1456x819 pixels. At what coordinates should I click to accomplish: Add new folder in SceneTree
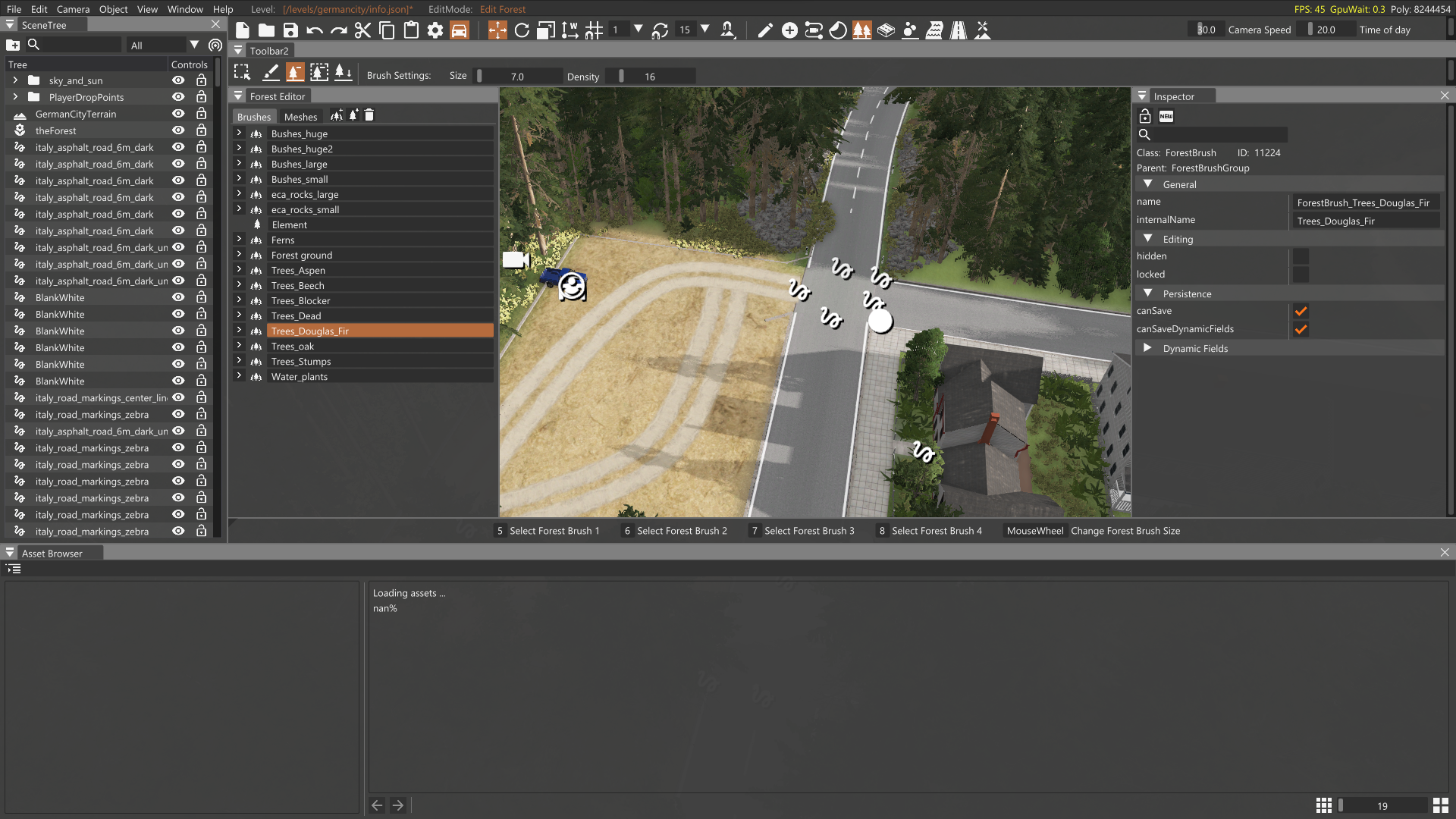tap(13, 45)
